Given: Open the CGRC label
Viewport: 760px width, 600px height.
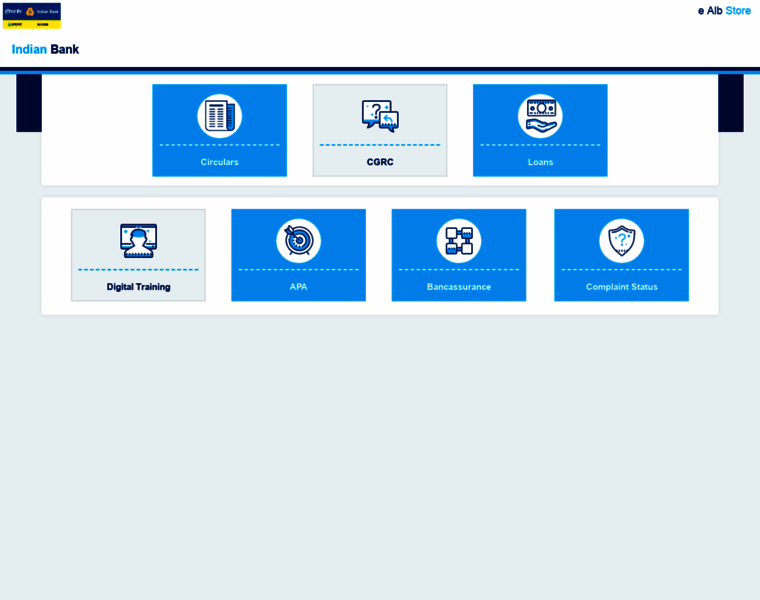Looking at the screenshot, I should [x=380, y=162].
